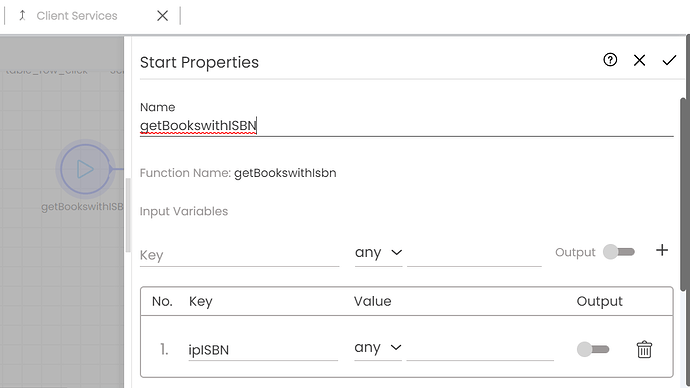
Task: Click the panel's vertical scrollbar
Action: pyautogui.click(x=683, y=194)
